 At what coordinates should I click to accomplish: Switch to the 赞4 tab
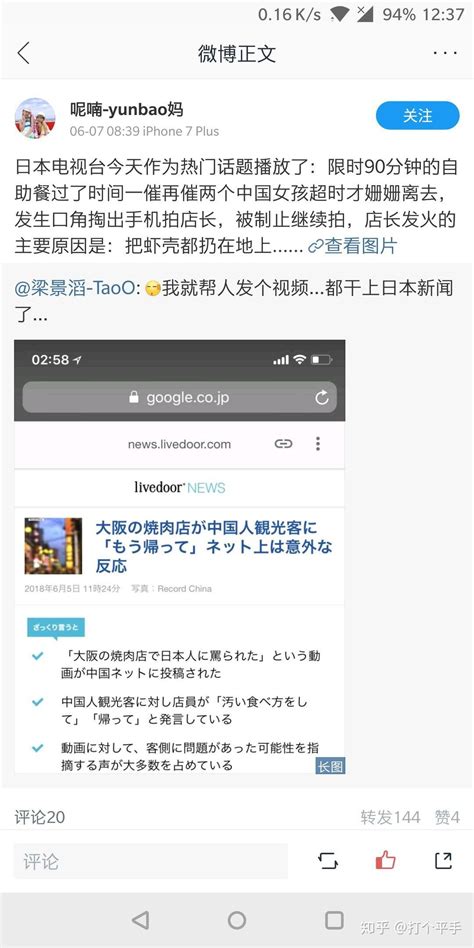click(x=447, y=817)
